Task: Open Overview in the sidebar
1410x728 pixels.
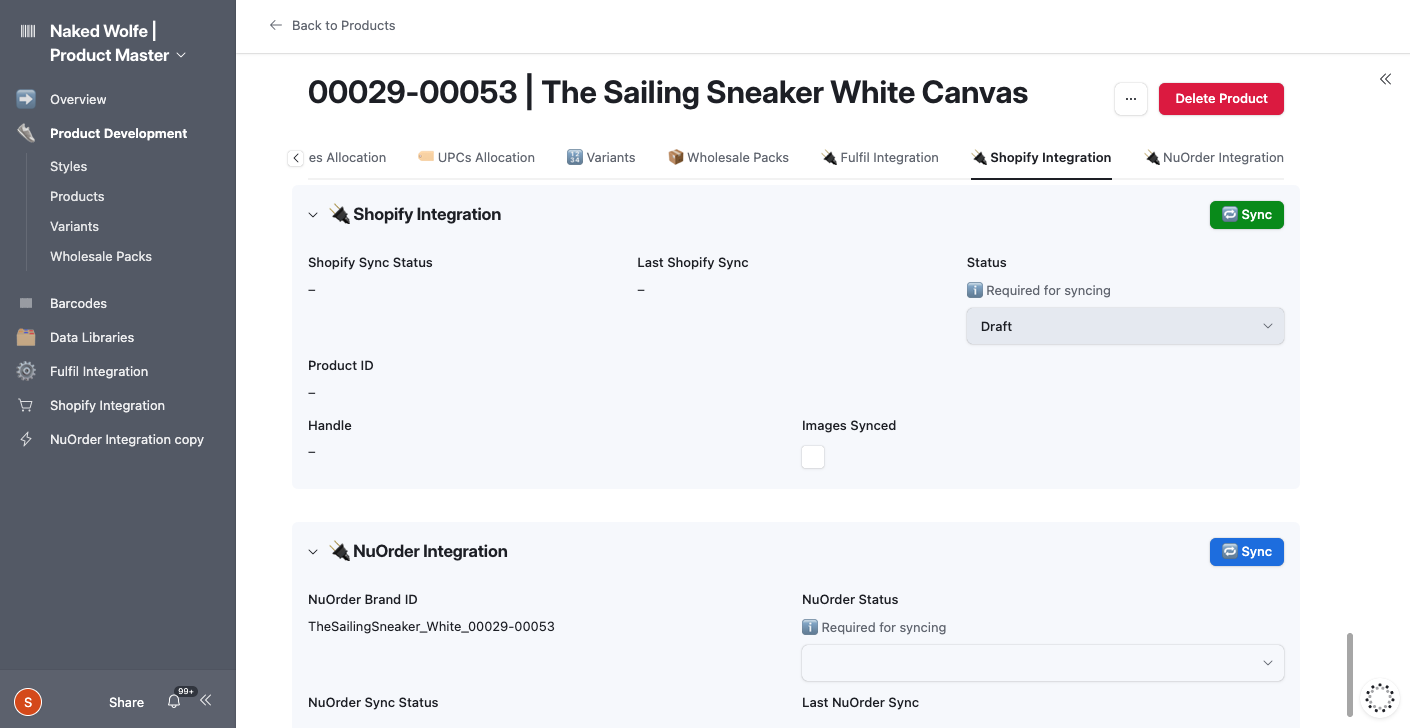Action: [x=78, y=99]
